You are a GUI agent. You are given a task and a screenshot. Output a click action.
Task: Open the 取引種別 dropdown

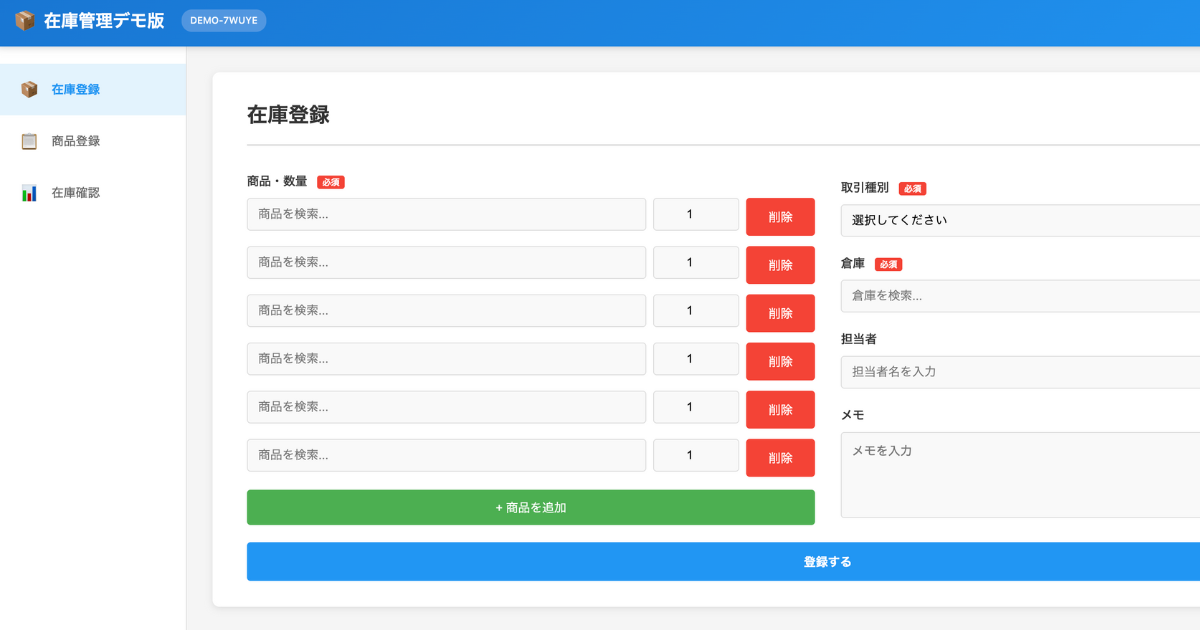point(1020,220)
